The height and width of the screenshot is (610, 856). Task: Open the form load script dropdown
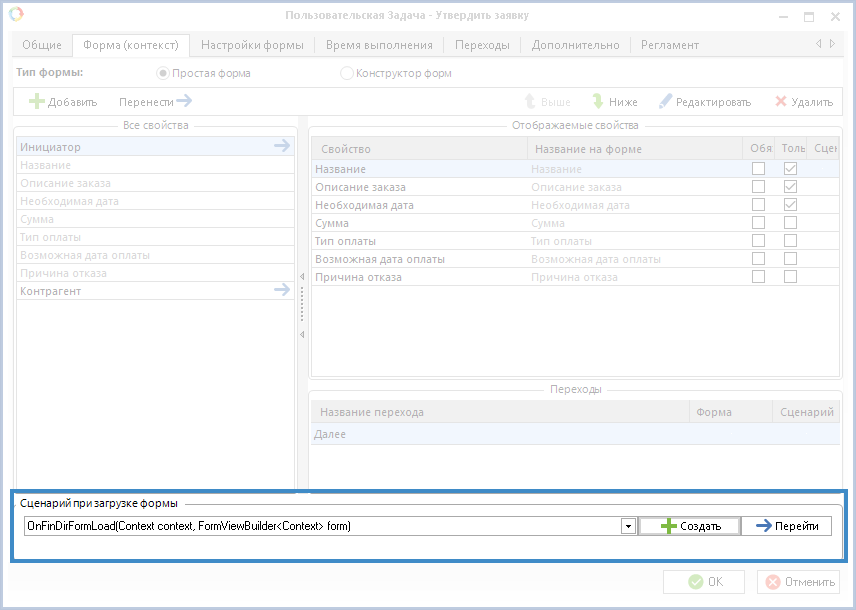tap(628, 526)
